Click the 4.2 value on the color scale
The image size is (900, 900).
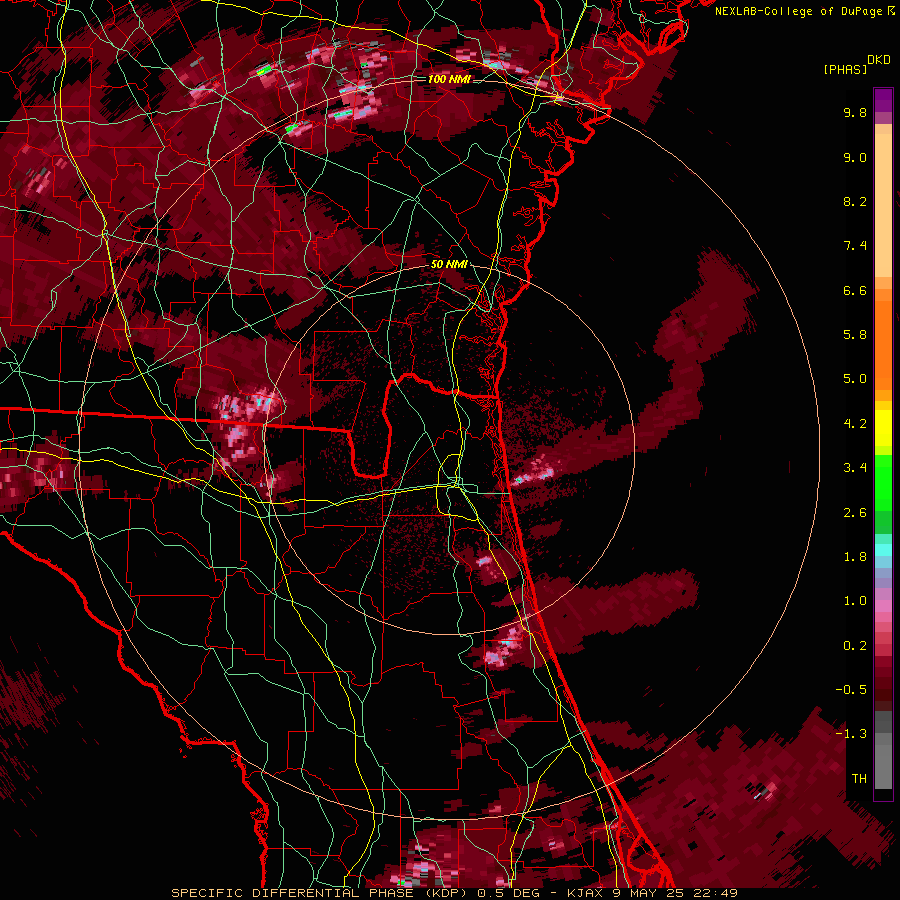(855, 424)
